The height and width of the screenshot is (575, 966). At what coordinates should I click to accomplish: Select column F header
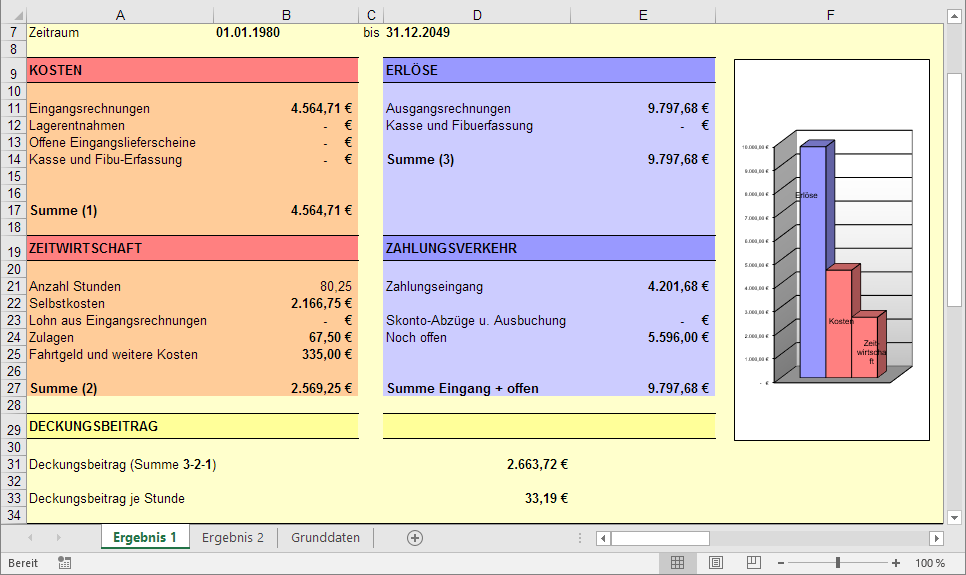click(x=830, y=15)
